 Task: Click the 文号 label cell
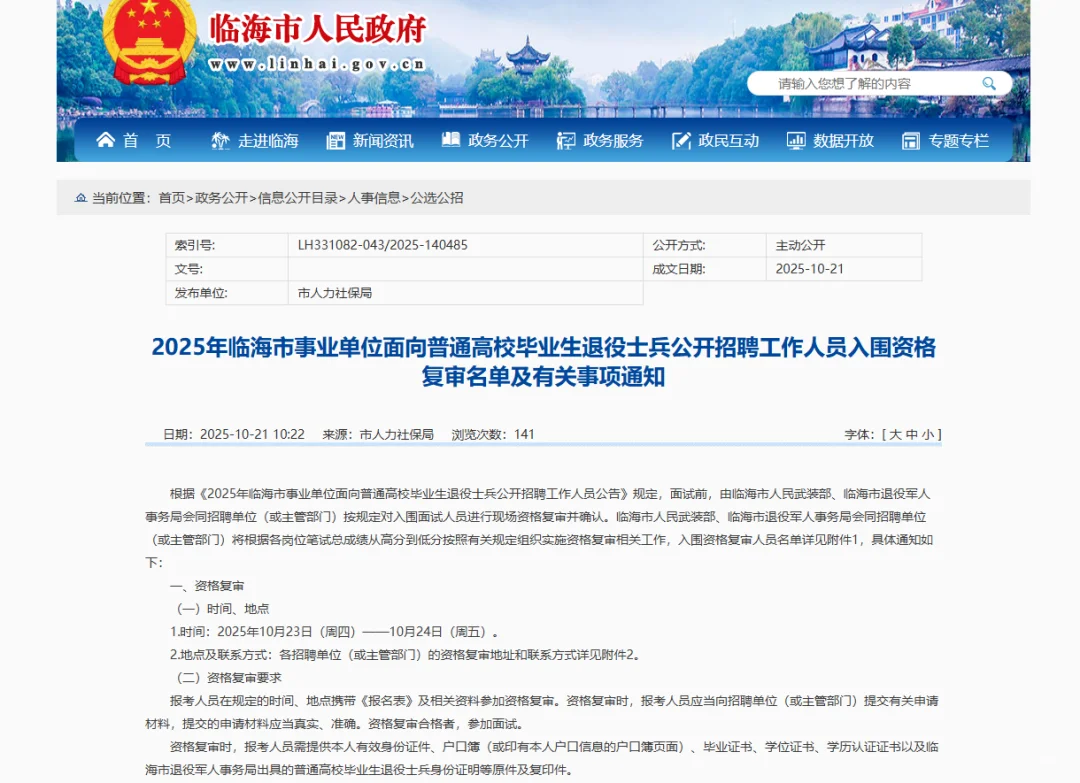pos(227,269)
